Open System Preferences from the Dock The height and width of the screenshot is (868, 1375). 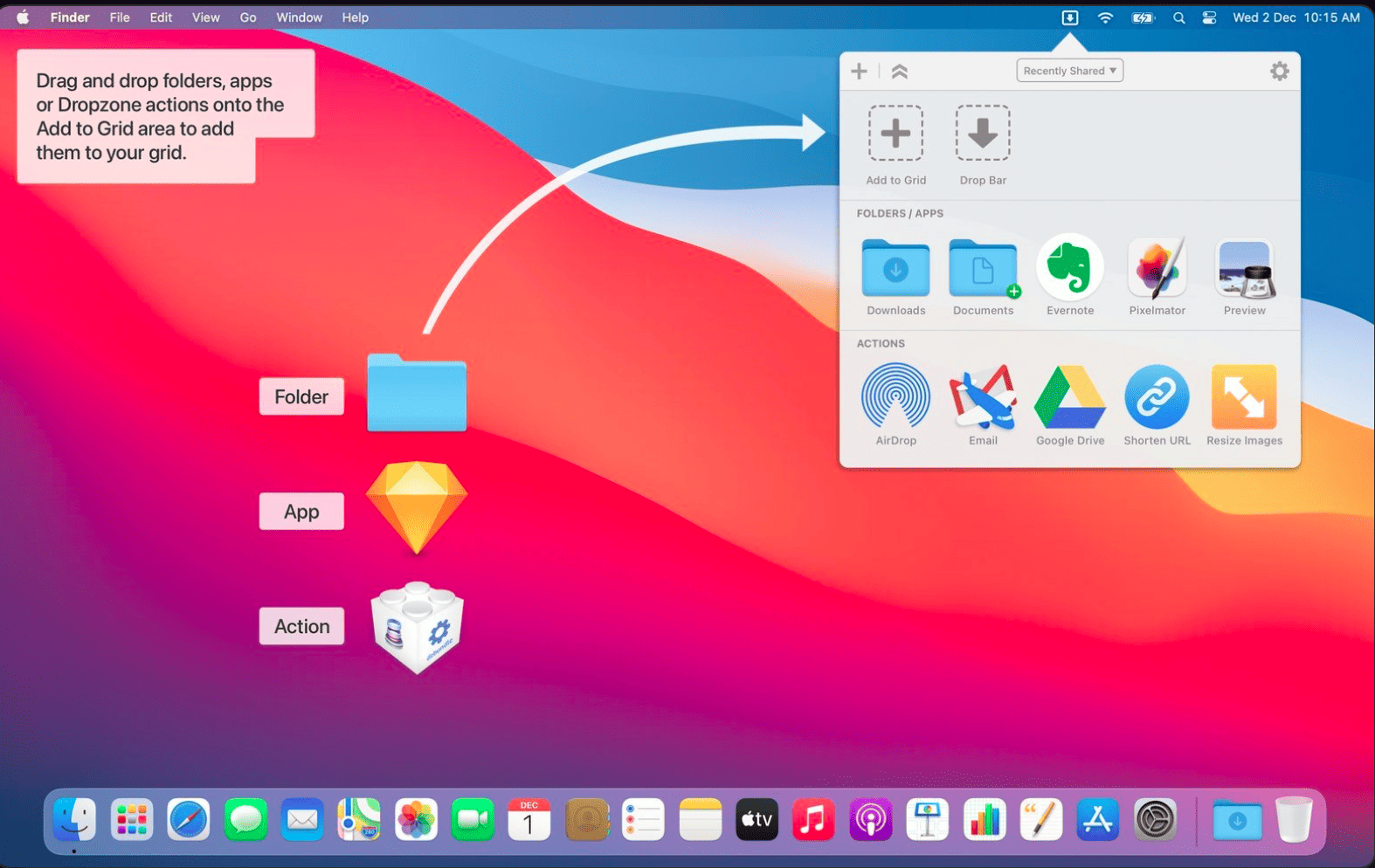(1155, 820)
